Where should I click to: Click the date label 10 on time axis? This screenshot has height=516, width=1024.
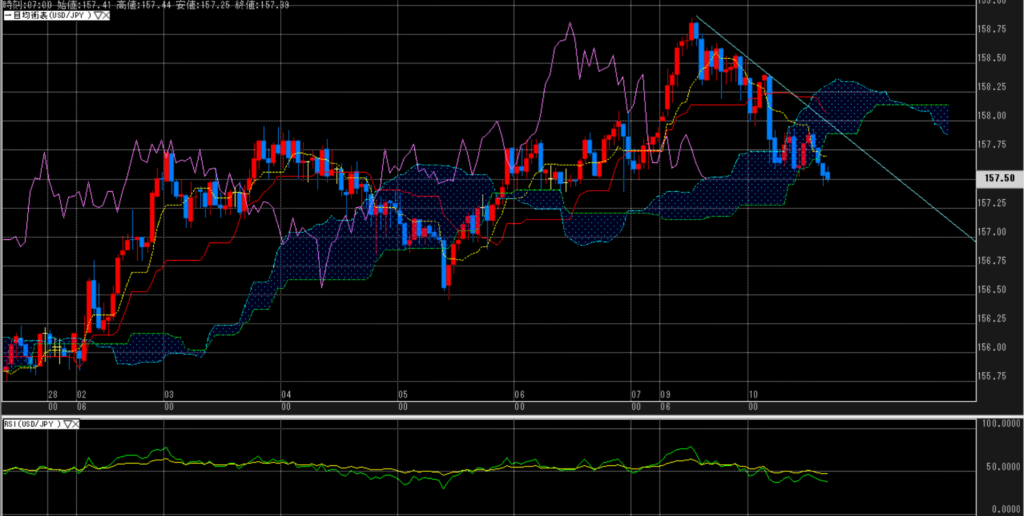(x=752, y=395)
